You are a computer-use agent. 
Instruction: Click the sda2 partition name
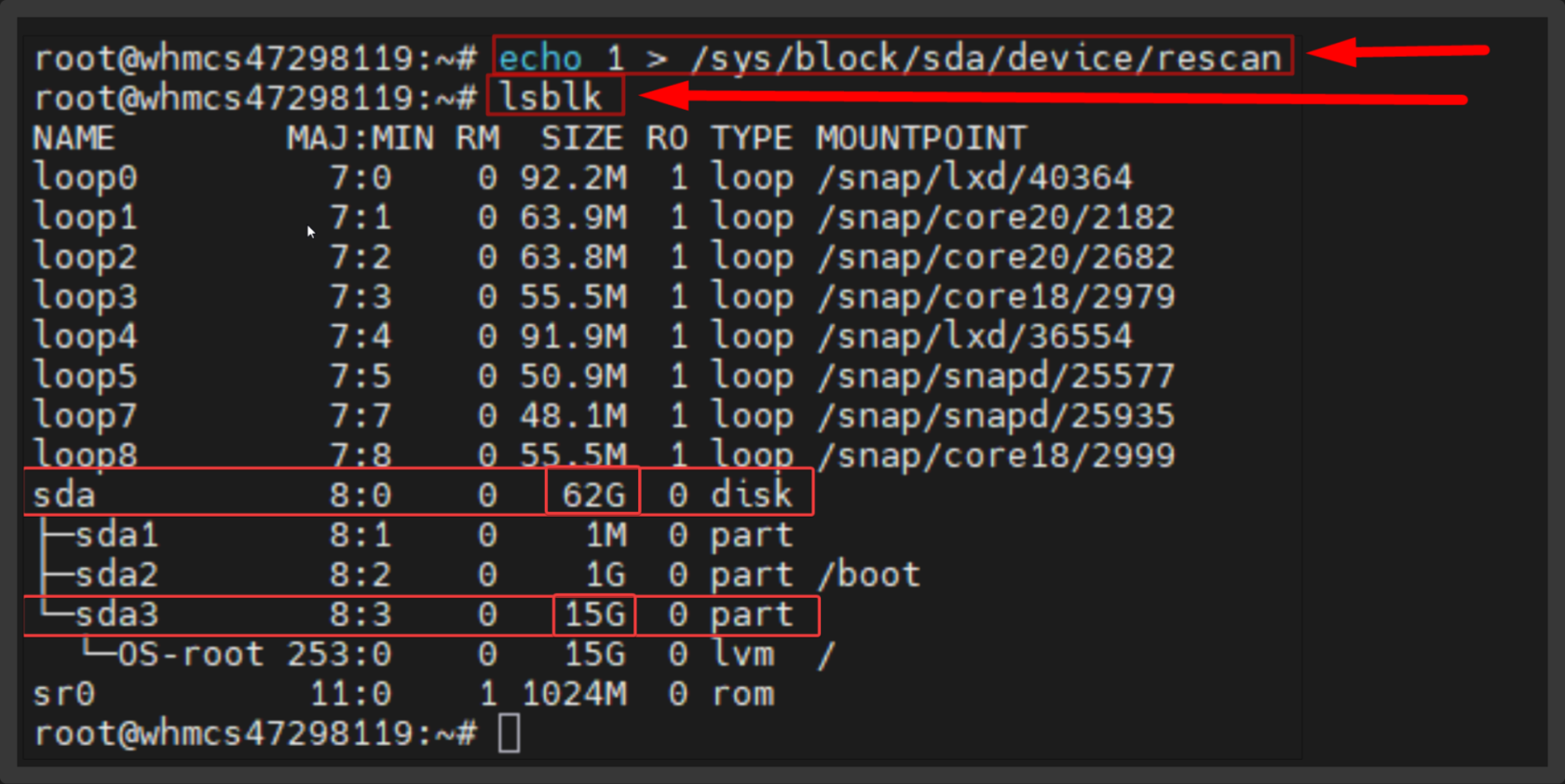(117, 574)
